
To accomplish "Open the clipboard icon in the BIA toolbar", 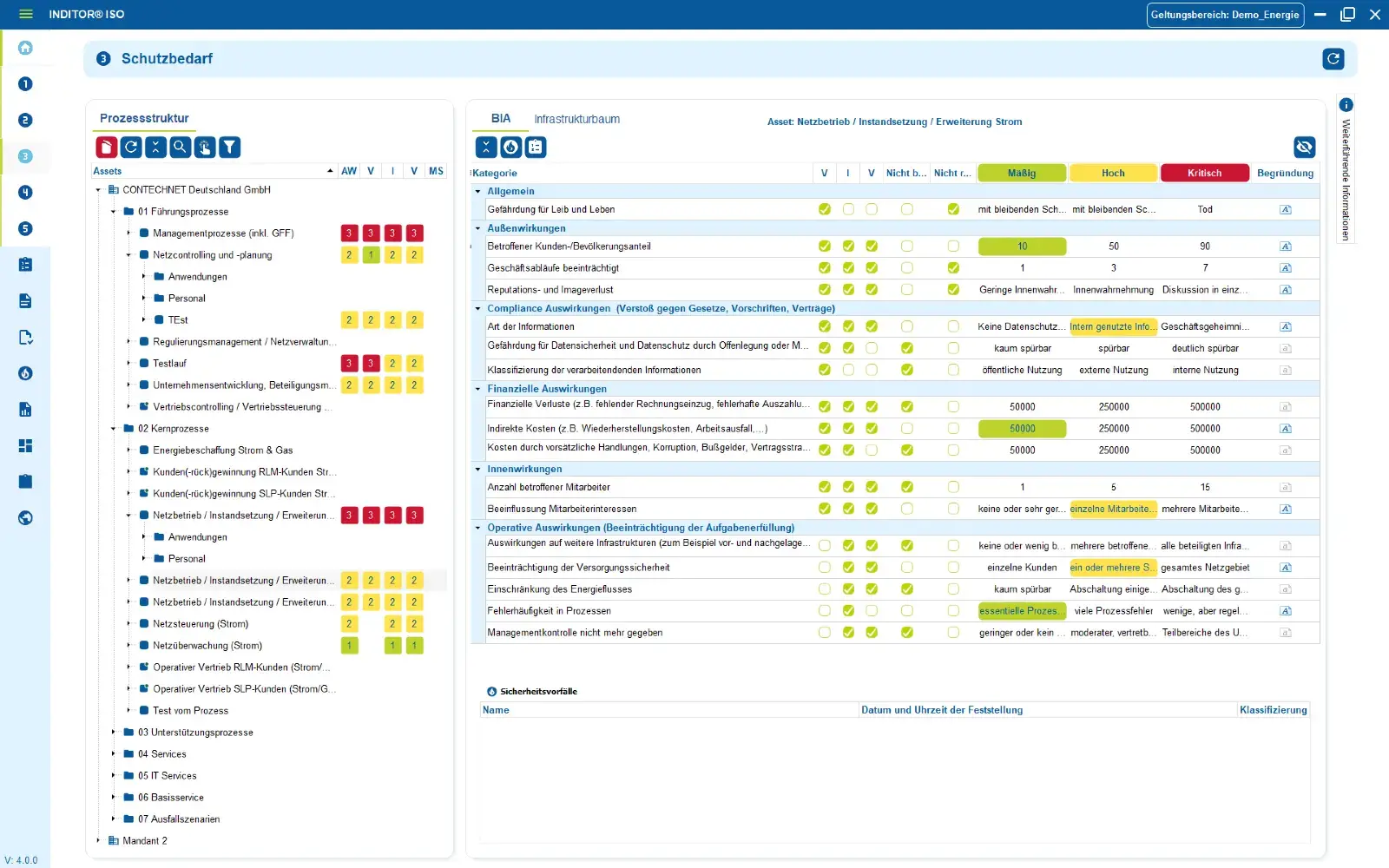I will click(x=536, y=147).
